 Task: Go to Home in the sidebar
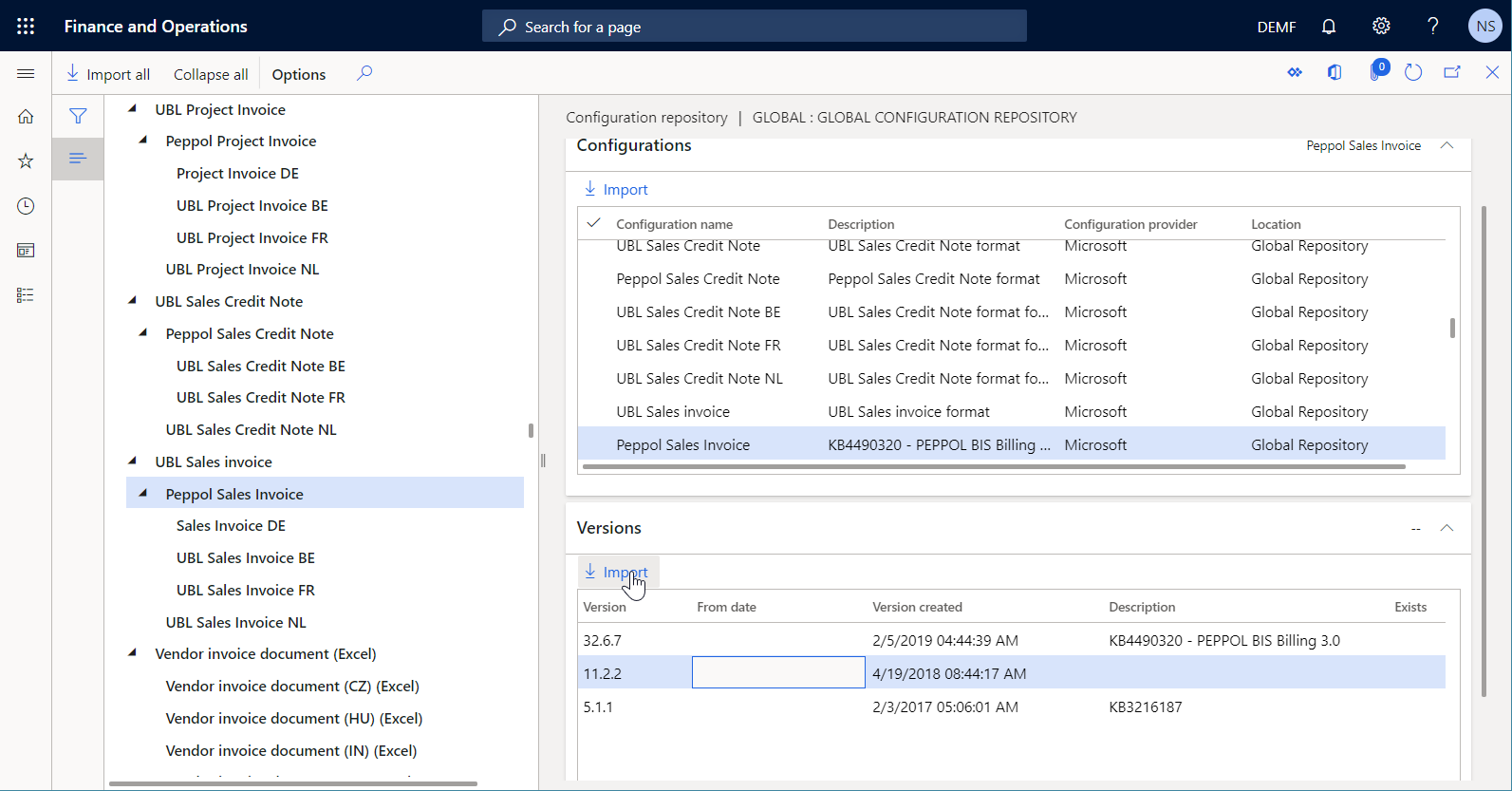(26, 117)
